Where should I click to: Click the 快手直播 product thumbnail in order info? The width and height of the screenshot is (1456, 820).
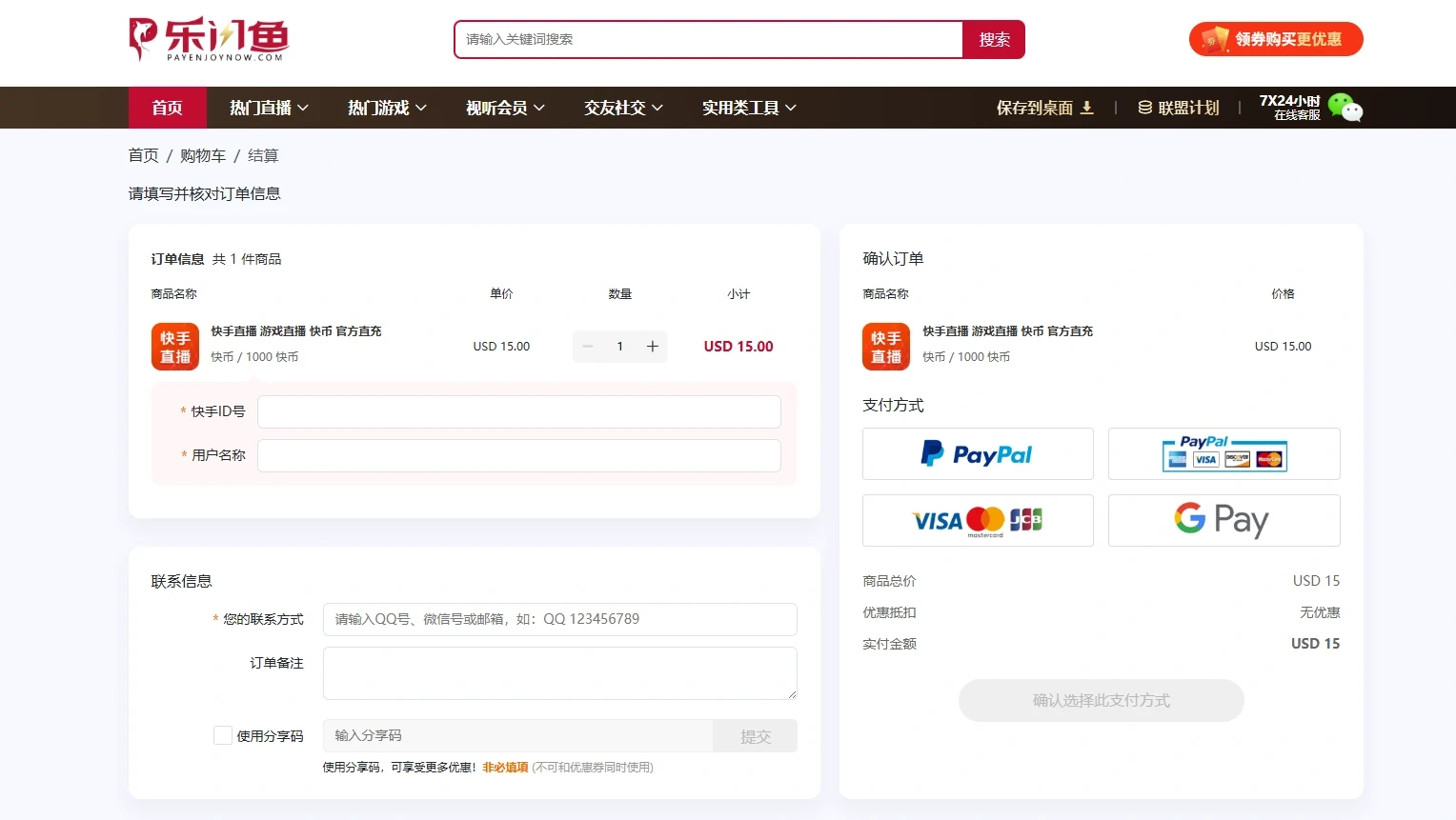tap(175, 347)
